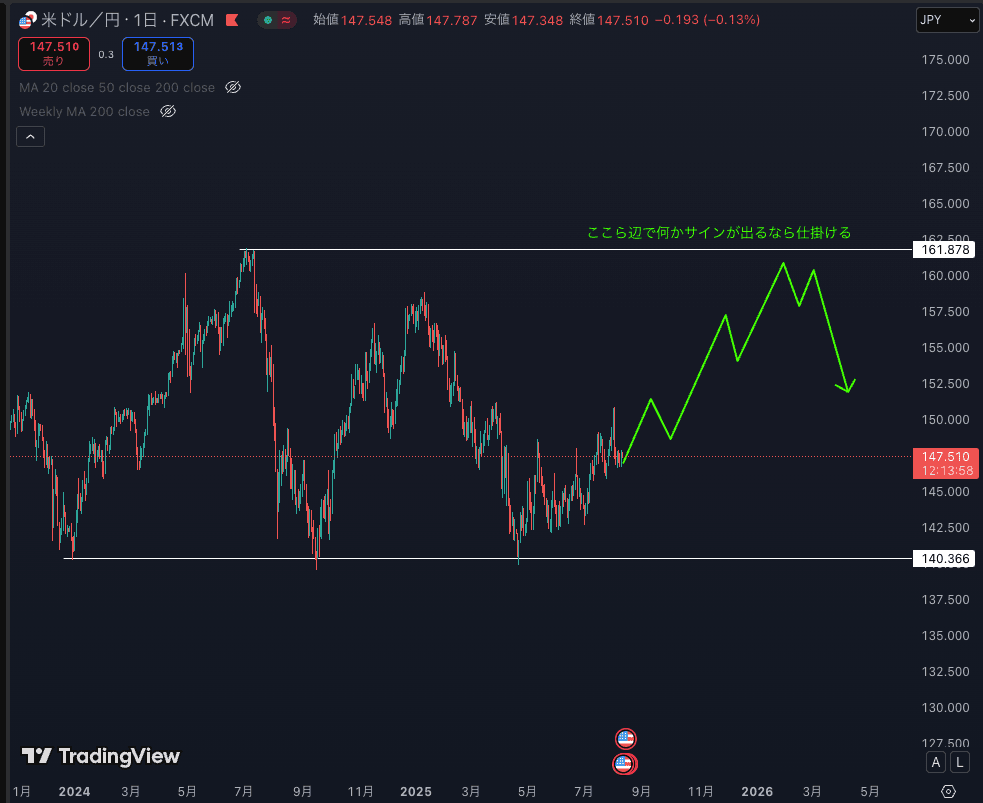Click the 147.510 売り sell button
983x803 pixels.
point(54,53)
